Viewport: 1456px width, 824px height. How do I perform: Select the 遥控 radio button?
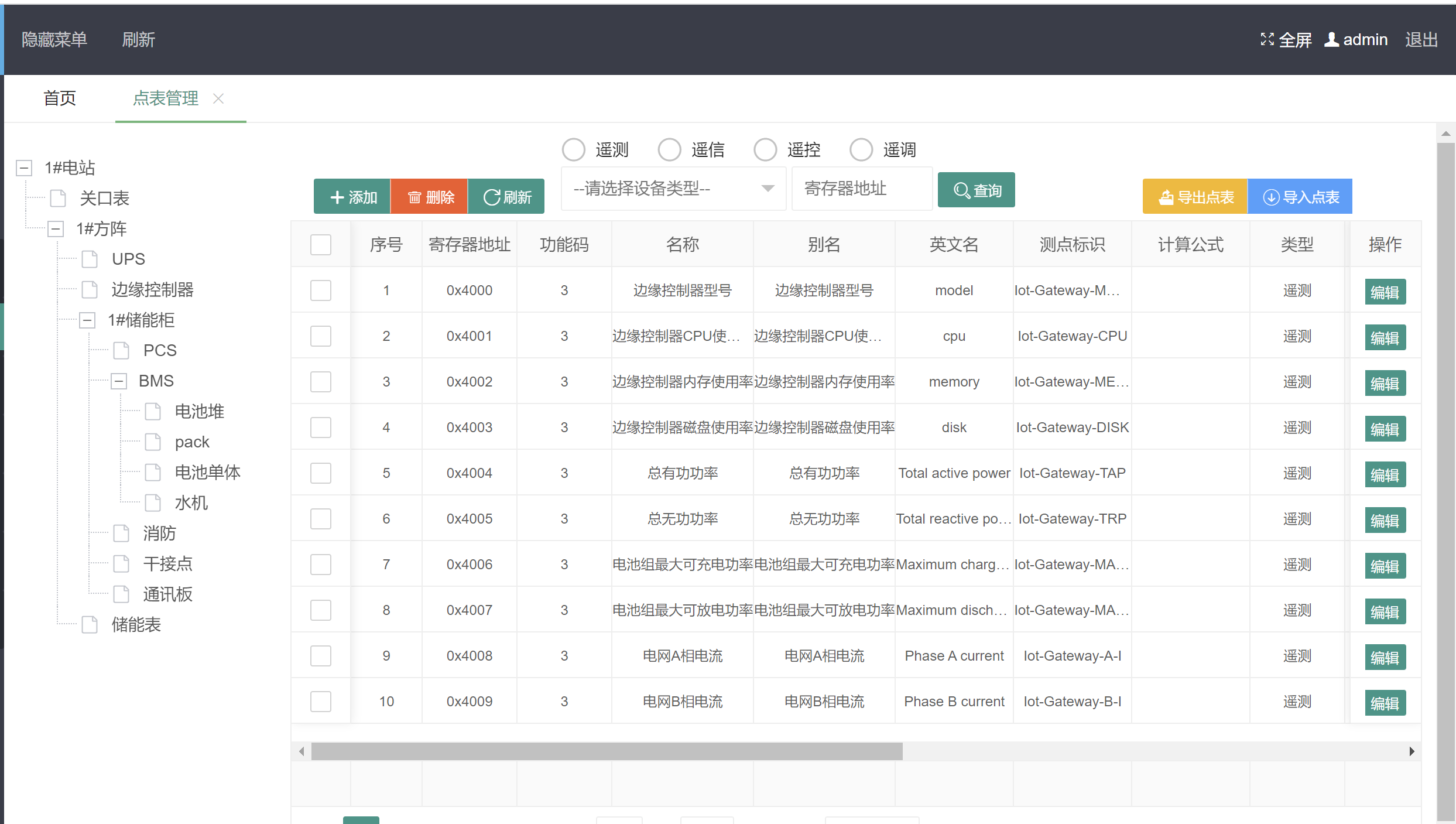[765, 149]
